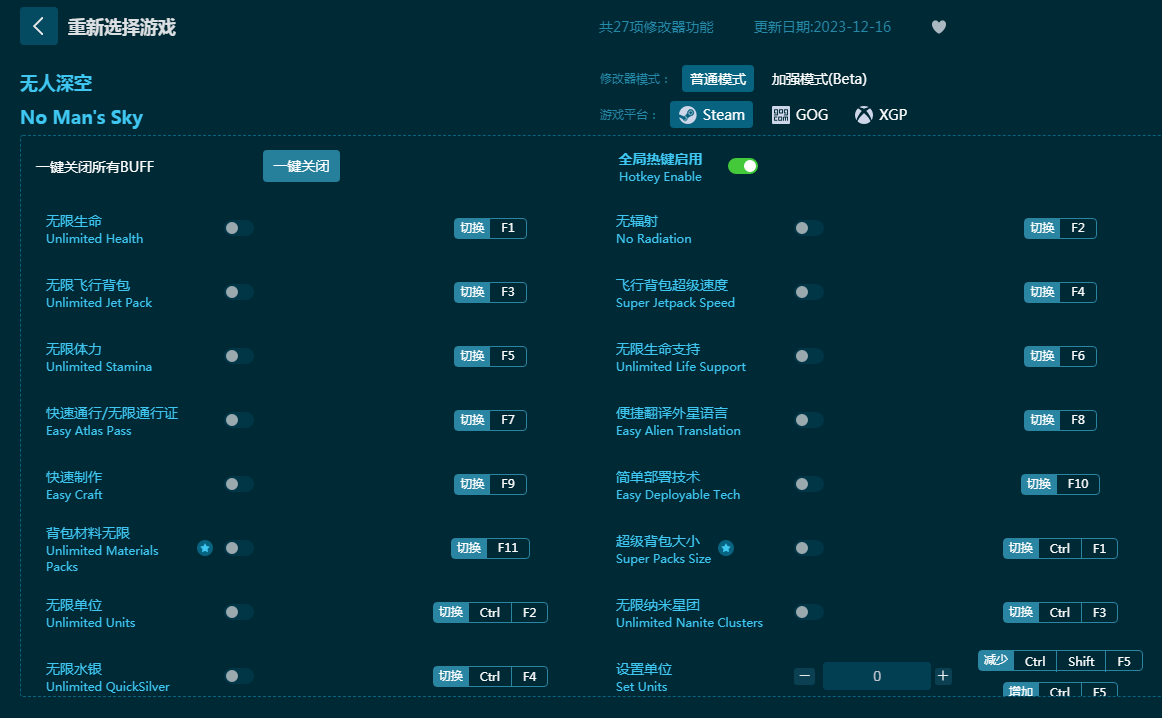Click the F8 hotkey for Easy Alien Translation
Screen dimensions: 1162x718
pyautogui.click(x=1060, y=420)
